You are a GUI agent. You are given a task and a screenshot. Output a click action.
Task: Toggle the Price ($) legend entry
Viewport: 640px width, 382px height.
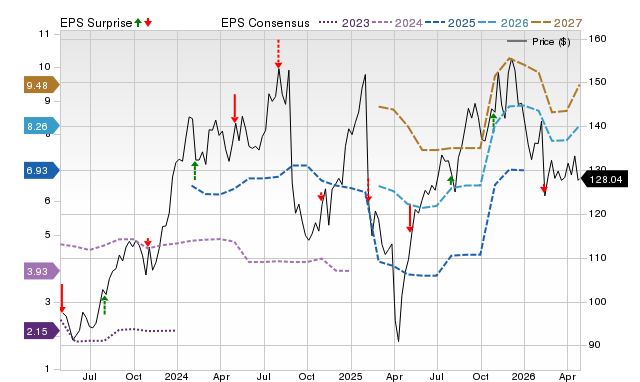coord(539,42)
